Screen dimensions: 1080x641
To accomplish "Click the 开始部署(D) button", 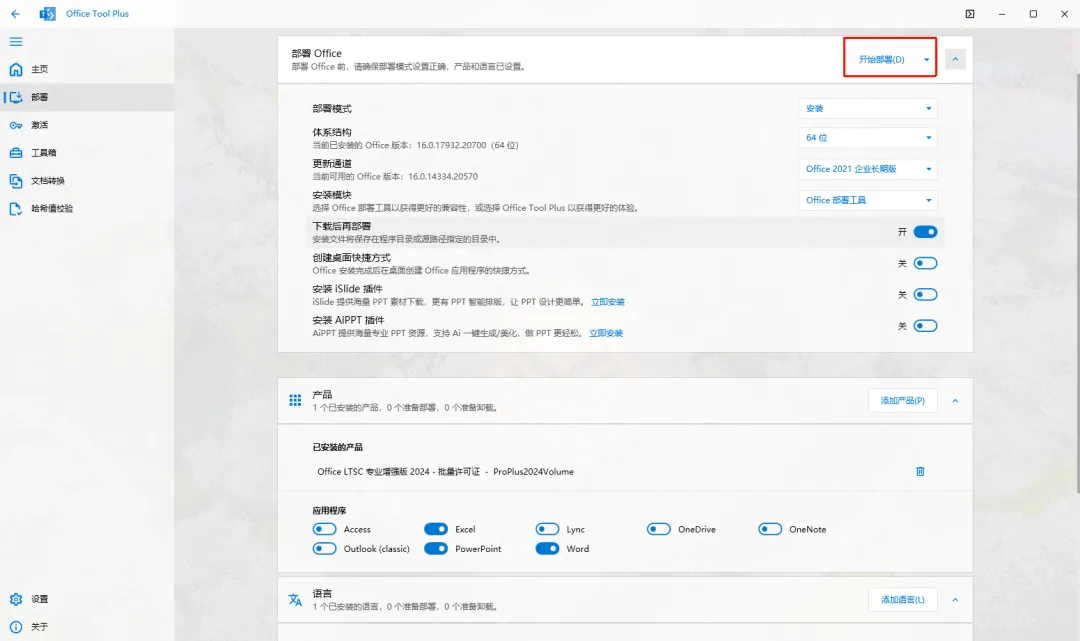I will (881, 59).
